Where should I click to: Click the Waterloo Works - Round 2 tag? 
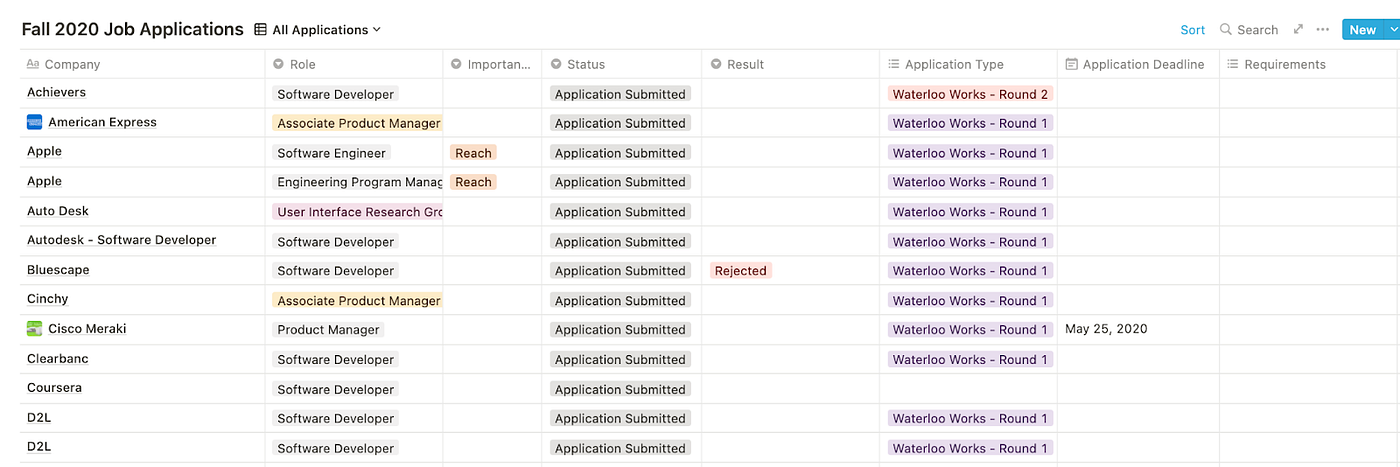point(970,94)
